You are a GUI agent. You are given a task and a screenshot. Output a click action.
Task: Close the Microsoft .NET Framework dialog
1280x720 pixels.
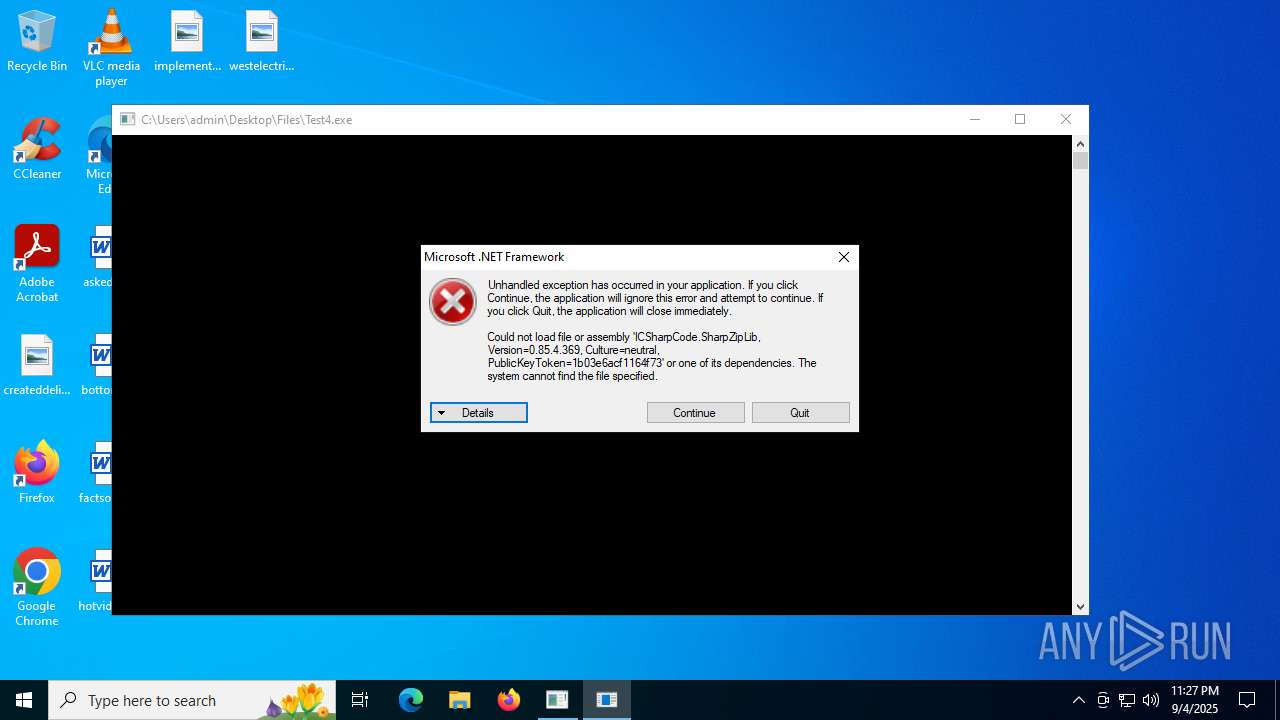point(844,257)
